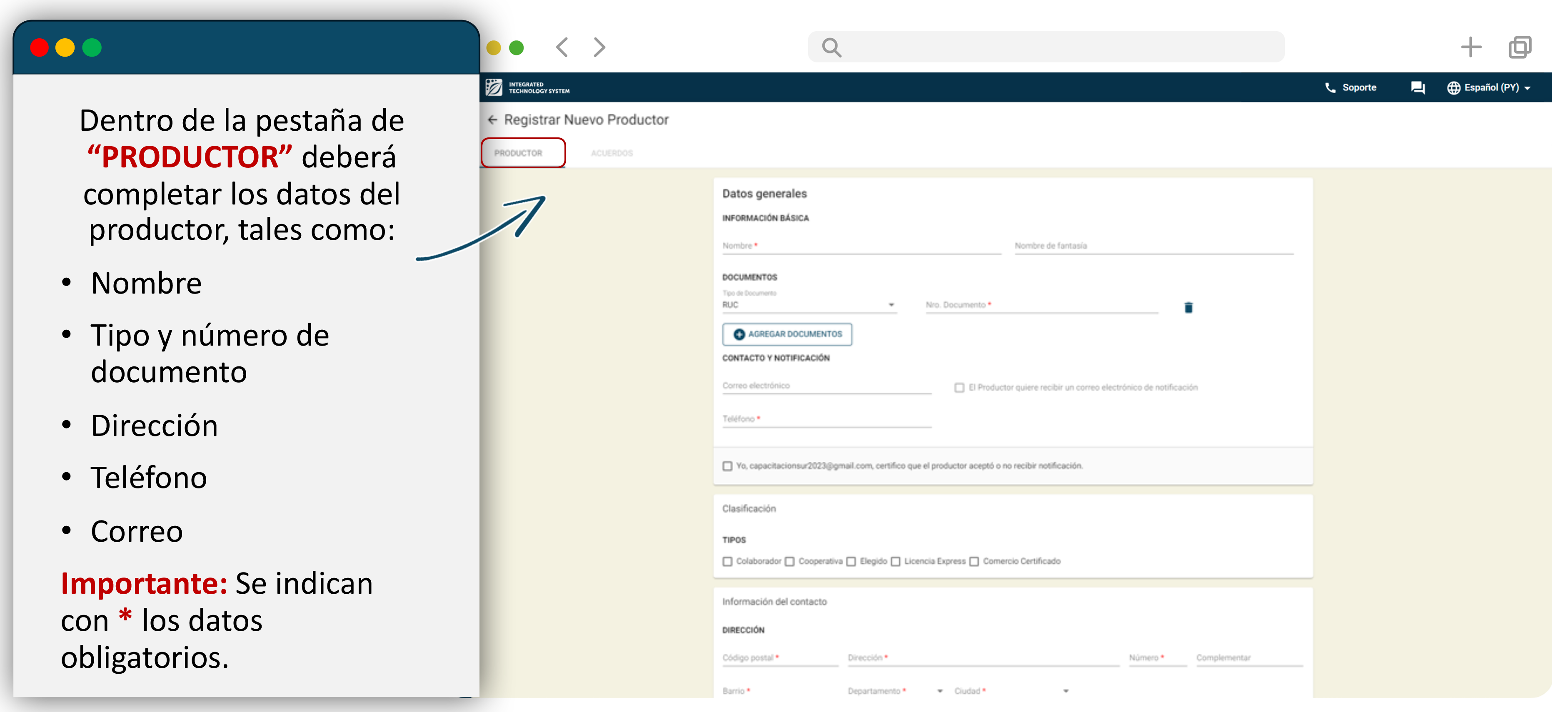
Task: Switch to the ACUERDOS tab
Action: [612, 153]
